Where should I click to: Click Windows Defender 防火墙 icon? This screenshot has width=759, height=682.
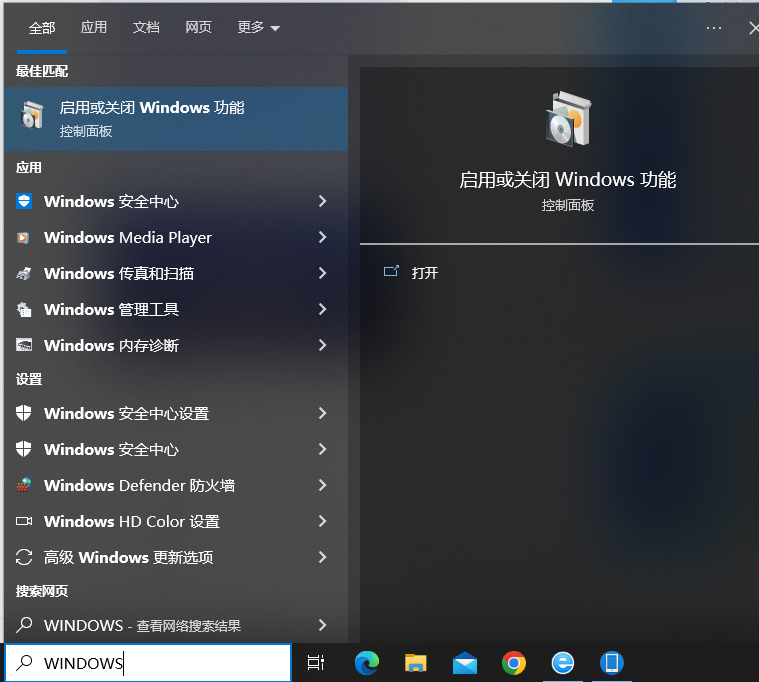[x=24, y=486]
